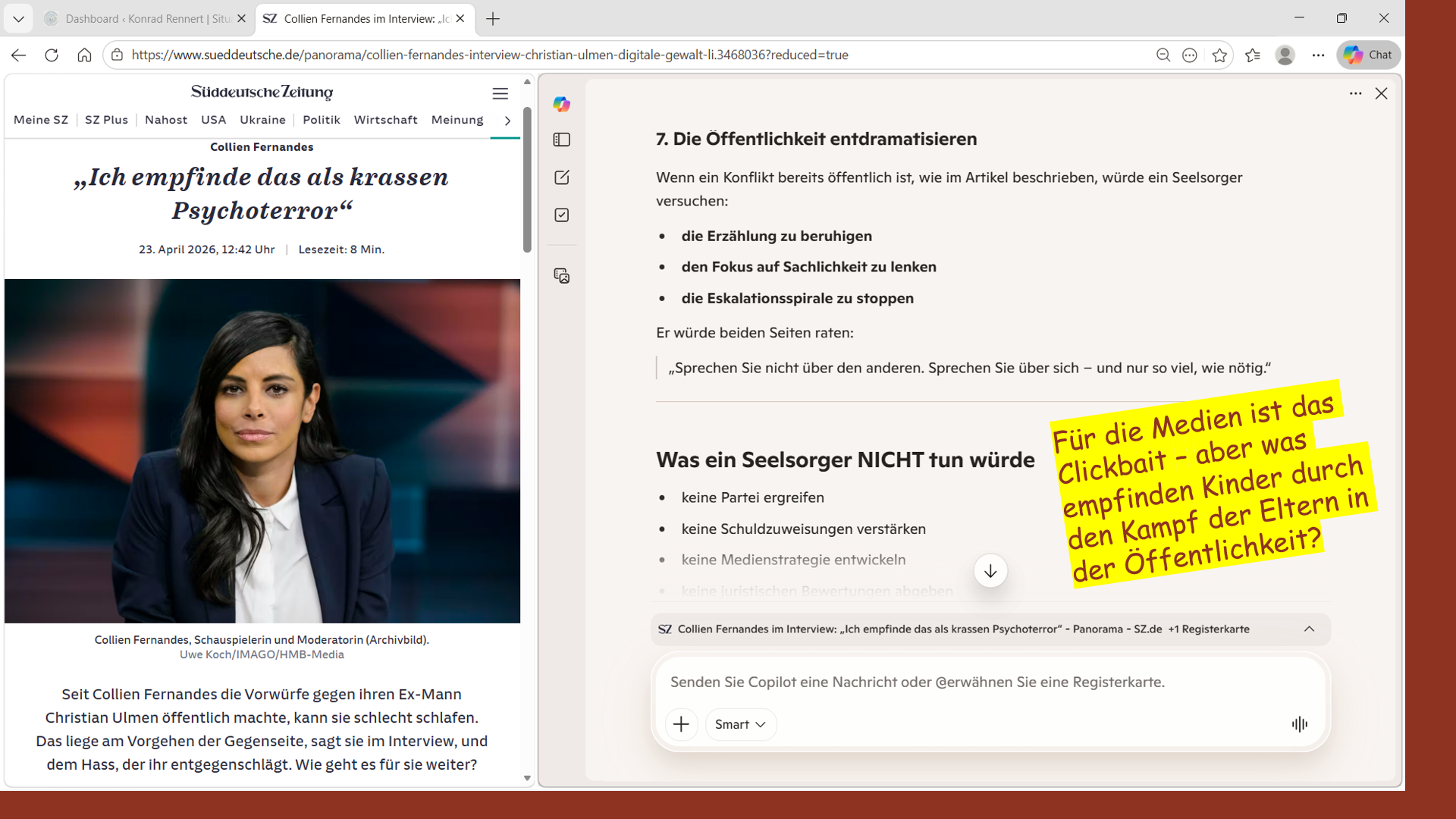Collapse the attached tabs bar chevron
Screen dimensions: 1456x819
(1309, 629)
